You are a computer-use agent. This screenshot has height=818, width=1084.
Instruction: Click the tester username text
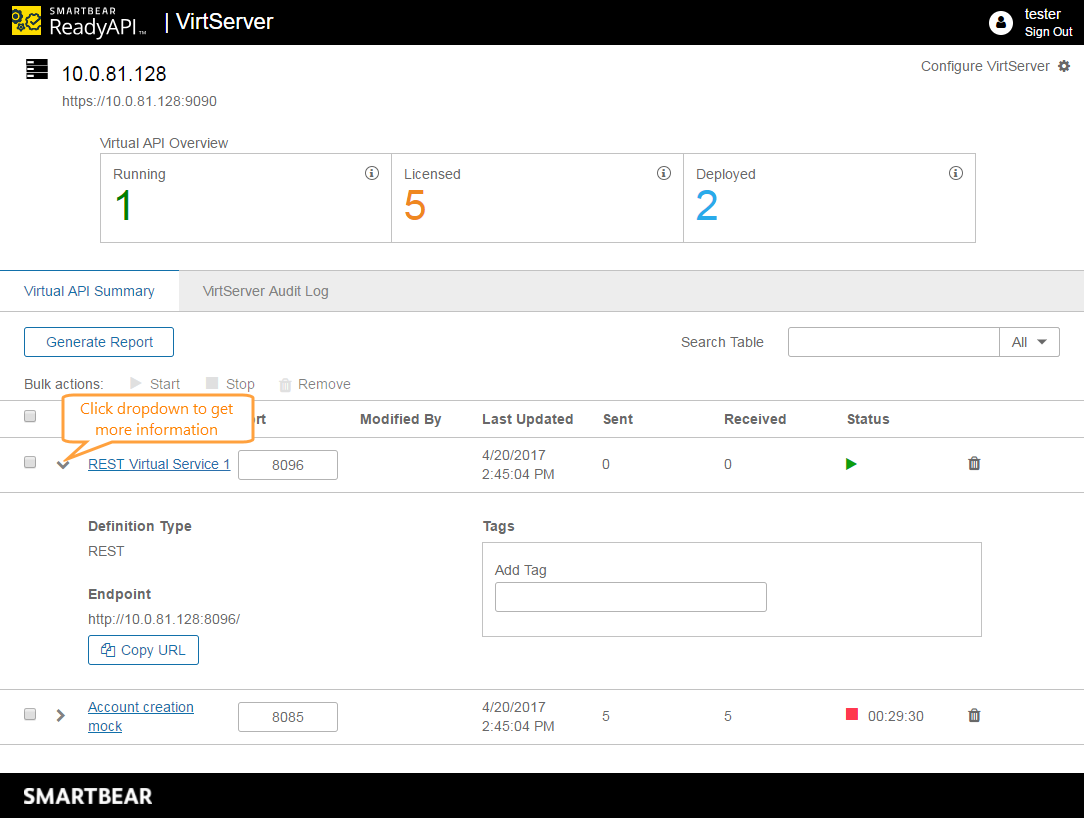1042,14
